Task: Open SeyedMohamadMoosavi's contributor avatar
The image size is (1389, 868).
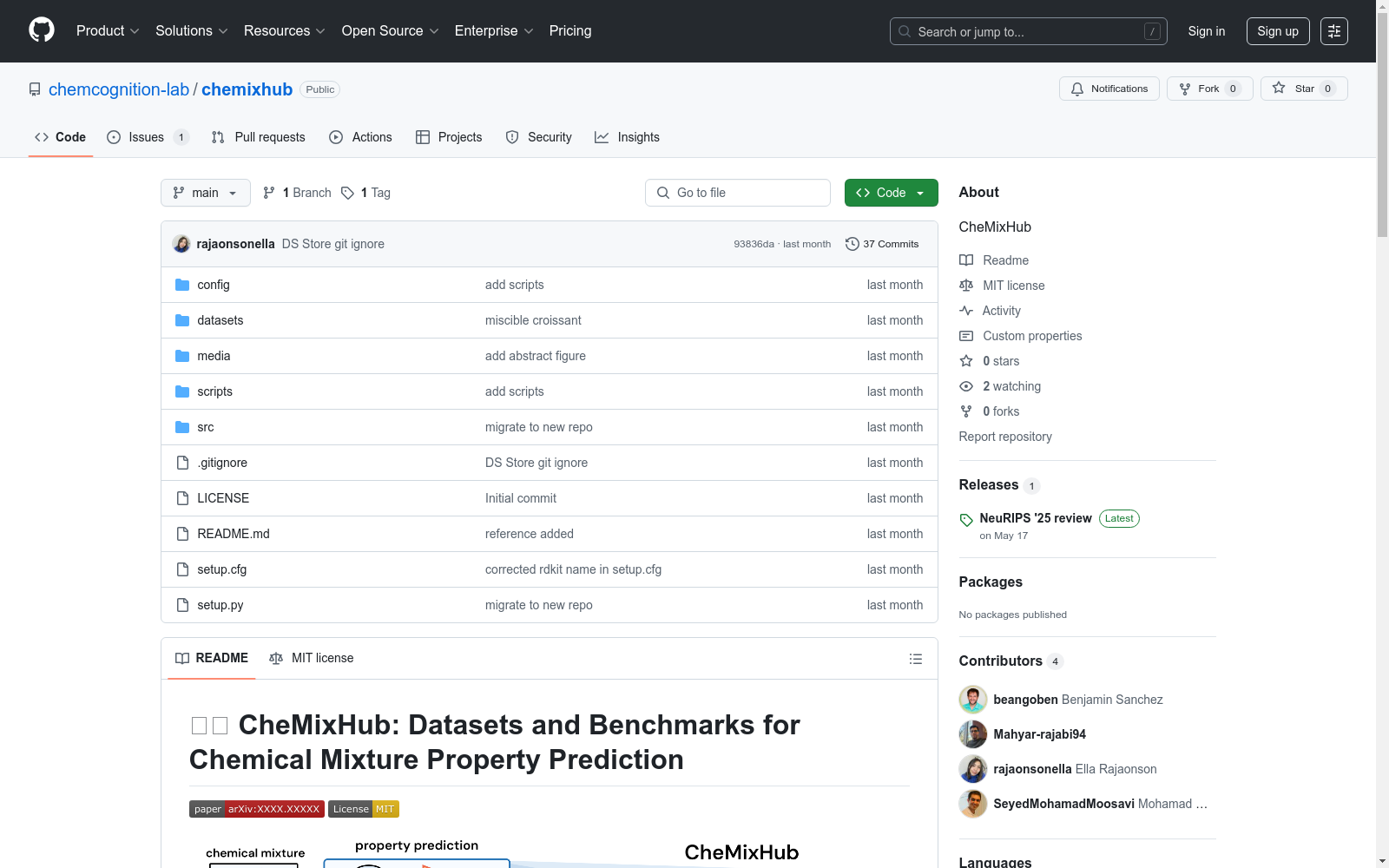Action: click(x=973, y=804)
